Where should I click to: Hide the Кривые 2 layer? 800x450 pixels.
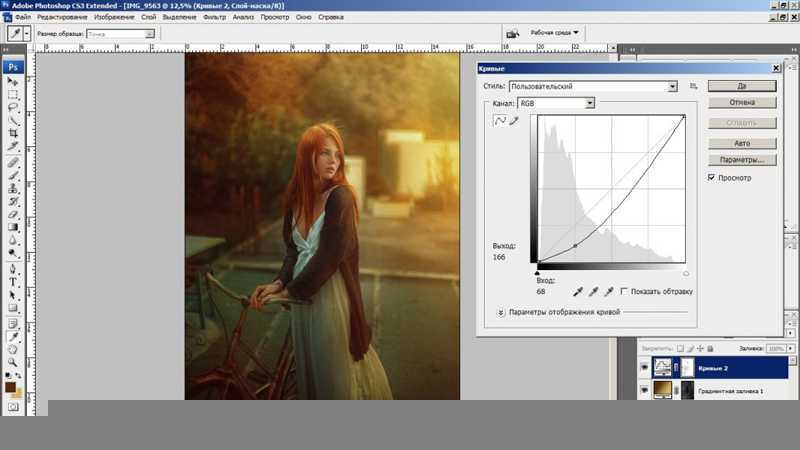point(644,367)
